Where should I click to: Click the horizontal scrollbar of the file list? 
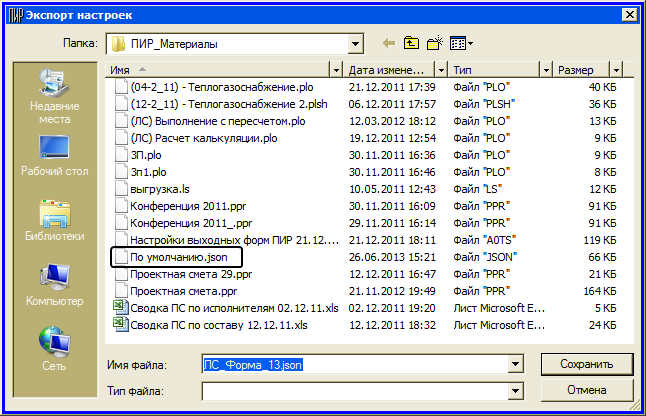[x=360, y=340]
